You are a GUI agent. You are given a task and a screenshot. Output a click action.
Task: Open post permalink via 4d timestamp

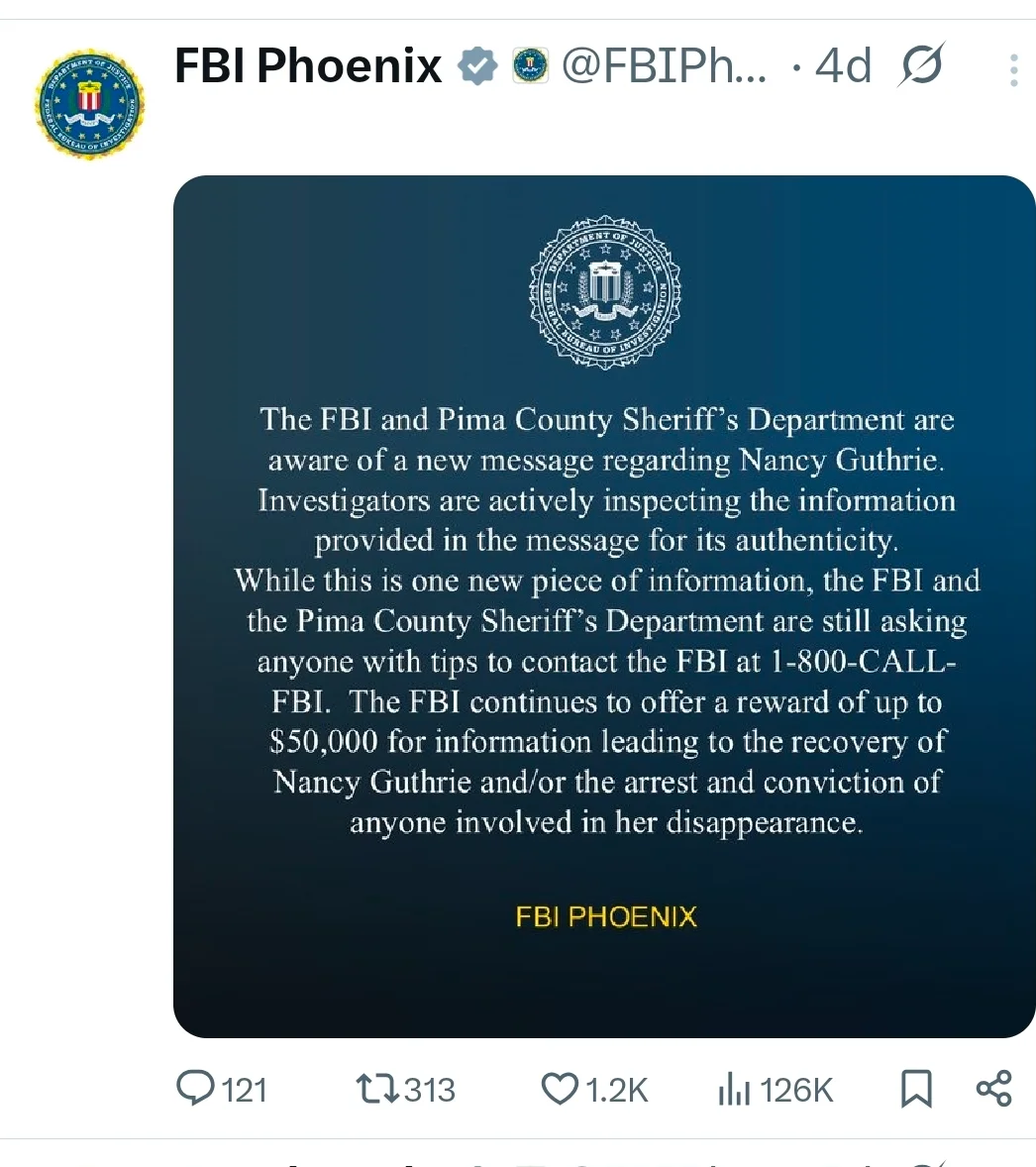[843, 67]
